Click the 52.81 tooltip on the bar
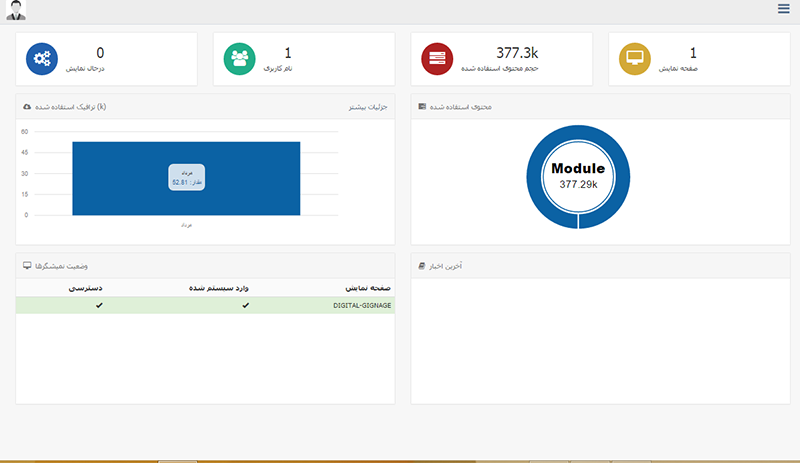800x463 pixels. pos(187,177)
